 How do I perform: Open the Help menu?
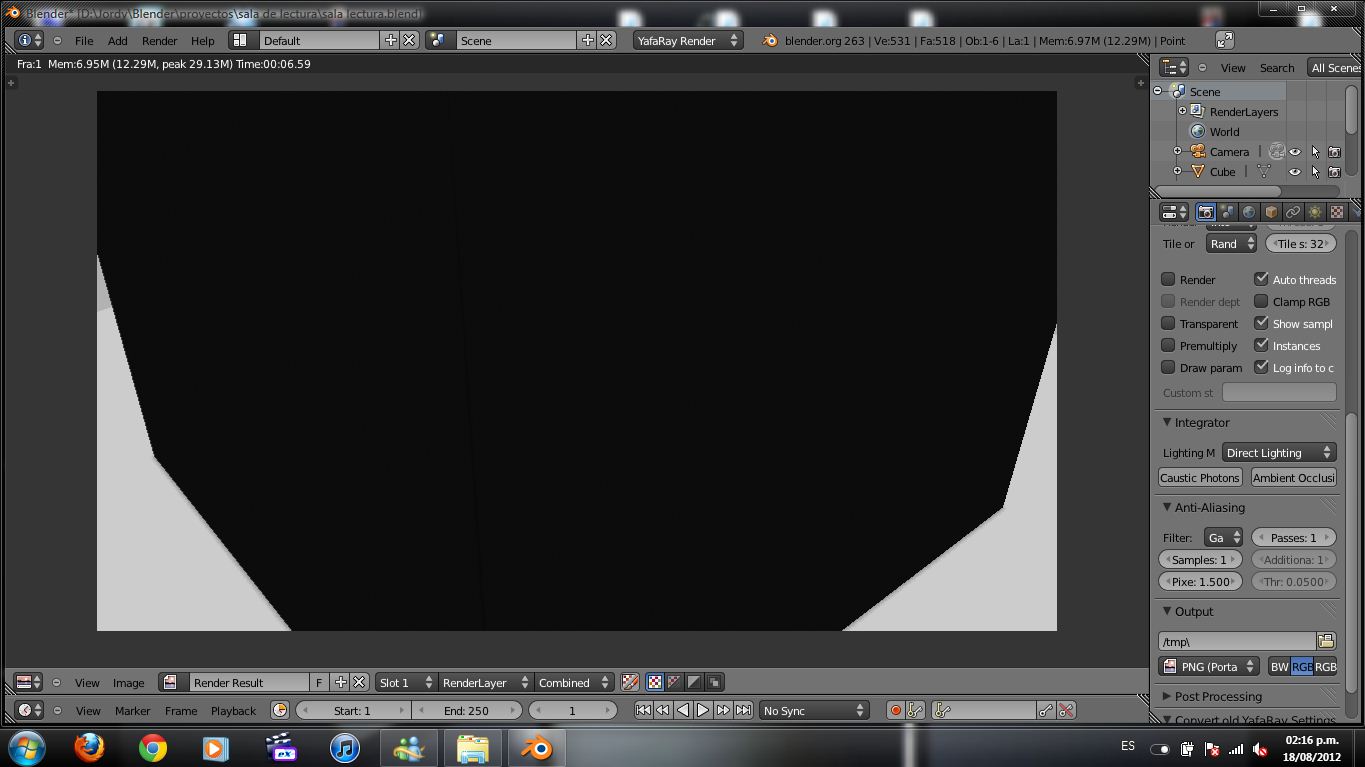(203, 41)
